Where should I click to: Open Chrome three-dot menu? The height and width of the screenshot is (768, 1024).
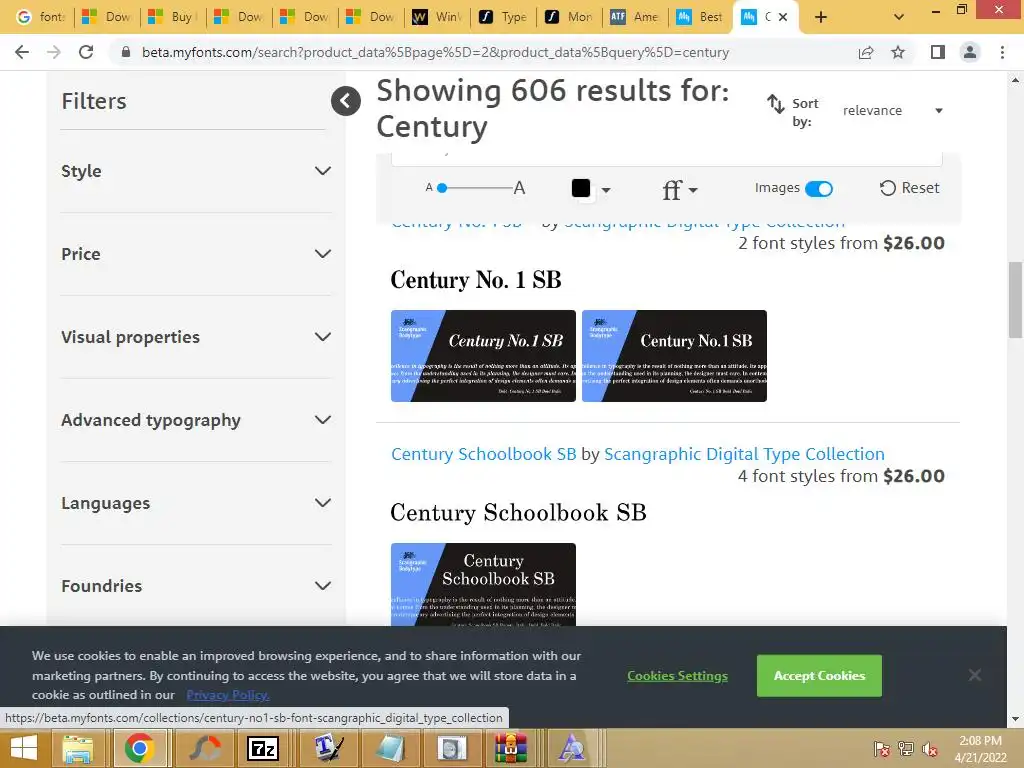click(1002, 52)
